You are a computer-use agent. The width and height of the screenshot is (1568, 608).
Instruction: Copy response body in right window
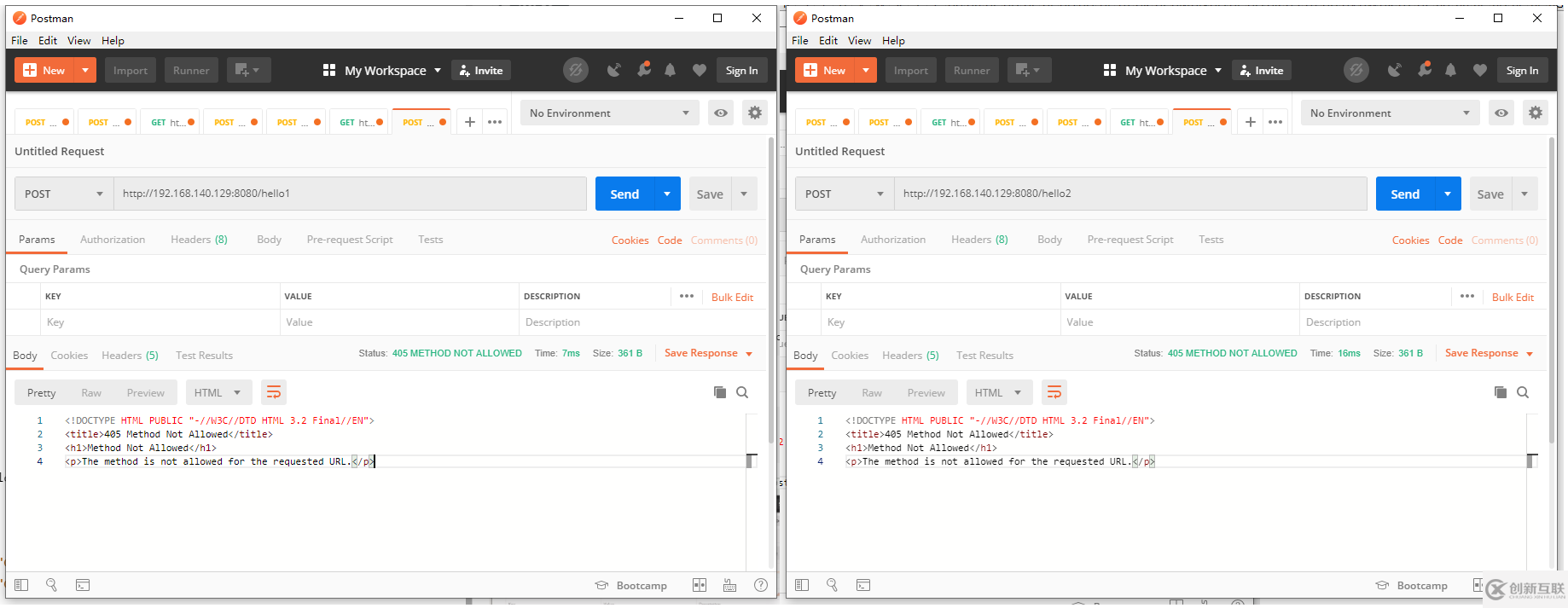point(1501,392)
